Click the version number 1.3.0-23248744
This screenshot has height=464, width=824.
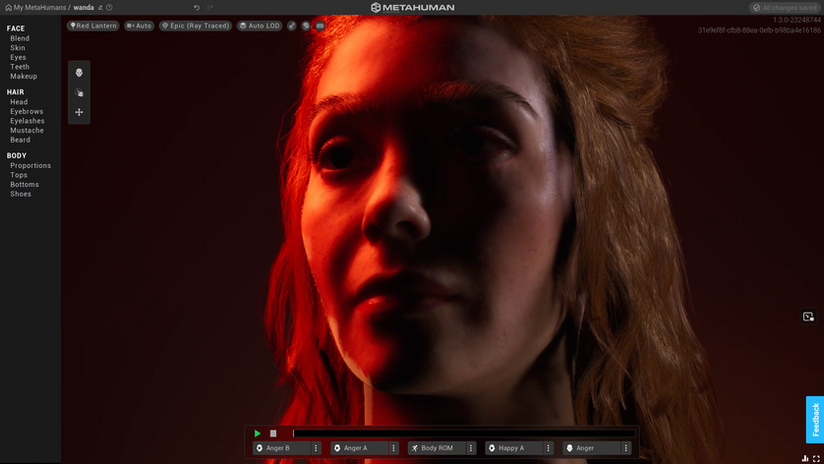pyautogui.click(x=797, y=20)
